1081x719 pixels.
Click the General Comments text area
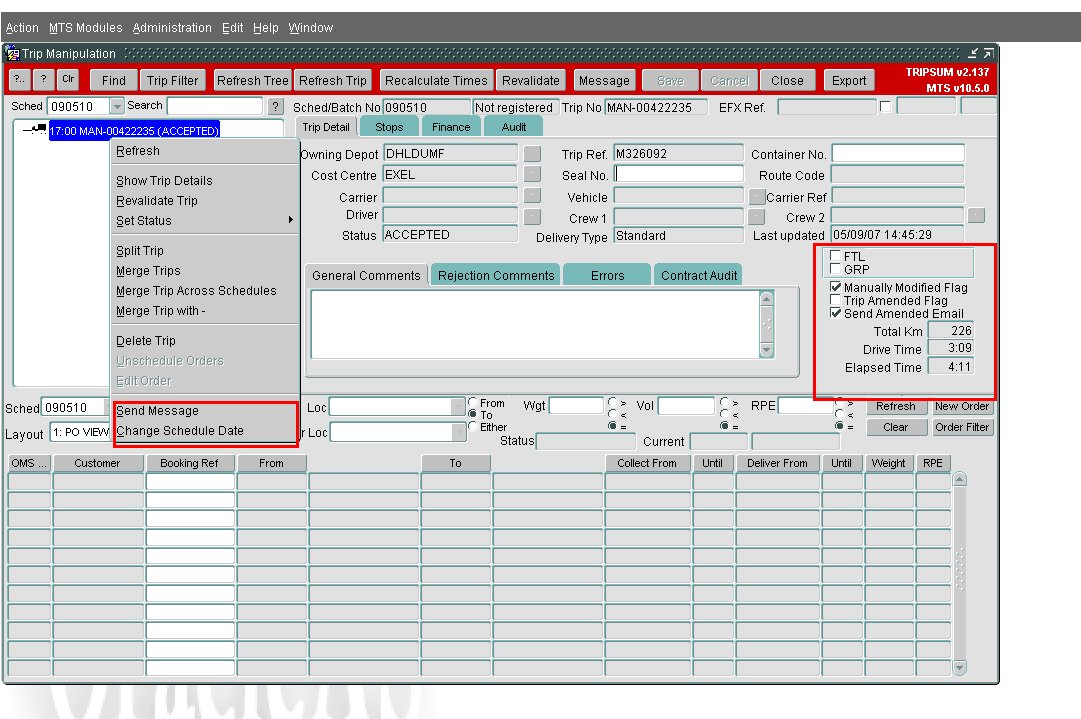pos(535,324)
